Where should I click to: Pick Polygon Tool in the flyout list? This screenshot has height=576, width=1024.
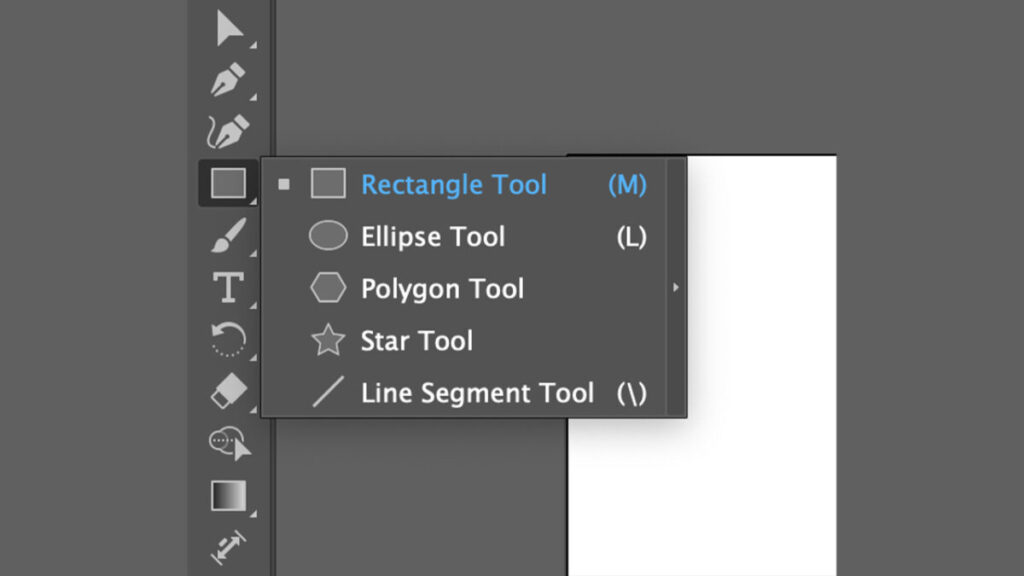[442, 289]
